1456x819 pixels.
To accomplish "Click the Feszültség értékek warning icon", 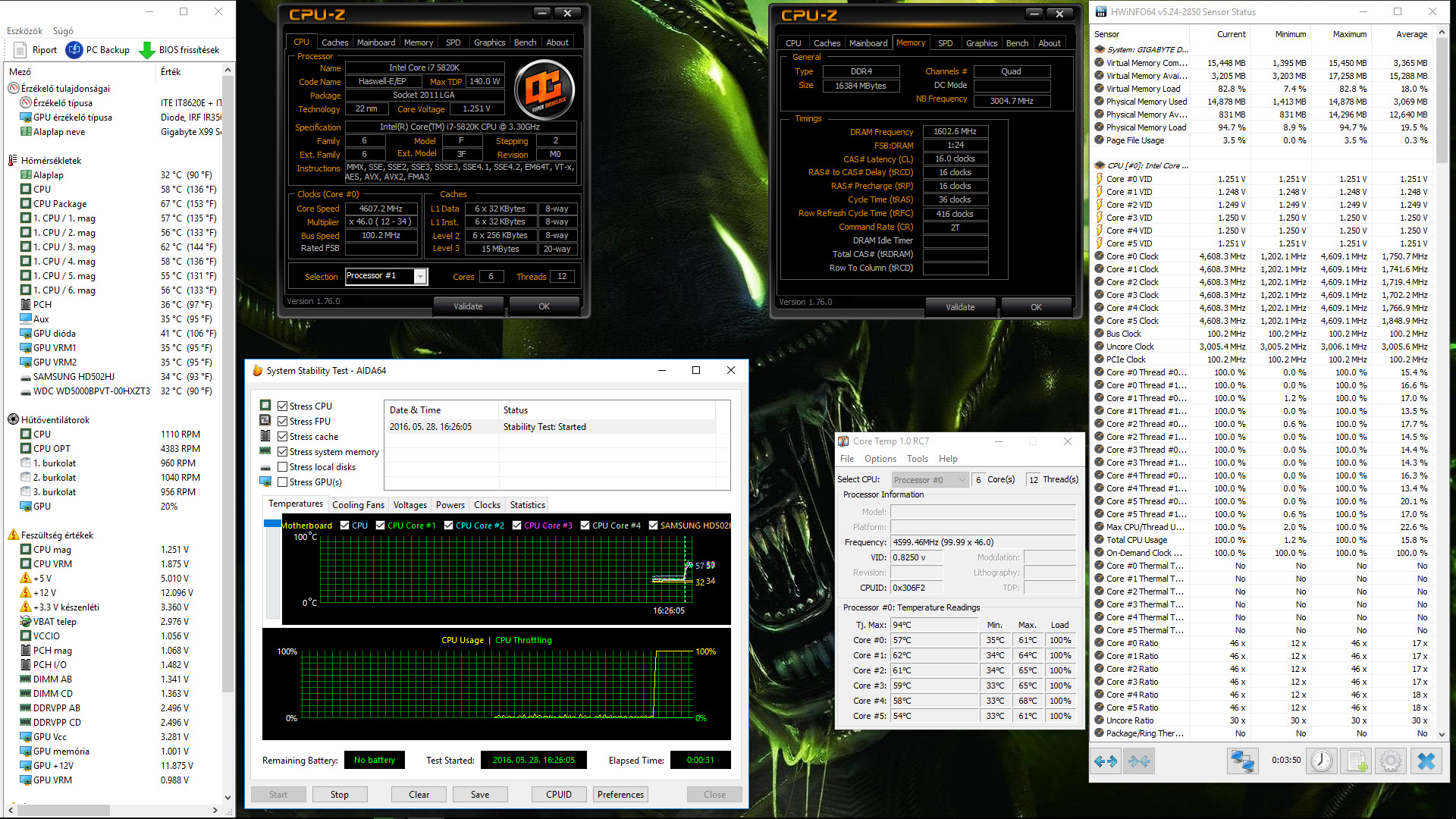I will 13,535.
